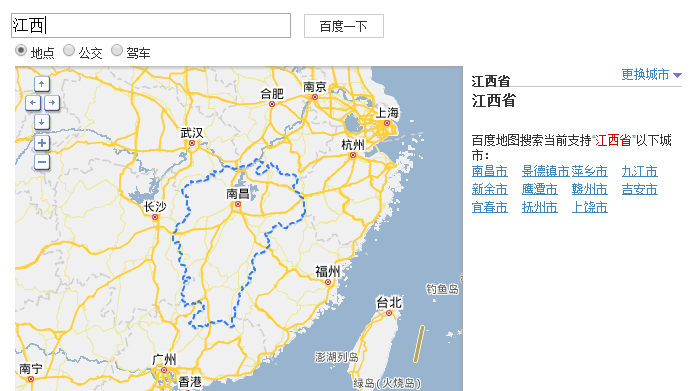
Task: Open the 上饶市 city link
Action: point(589,207)
